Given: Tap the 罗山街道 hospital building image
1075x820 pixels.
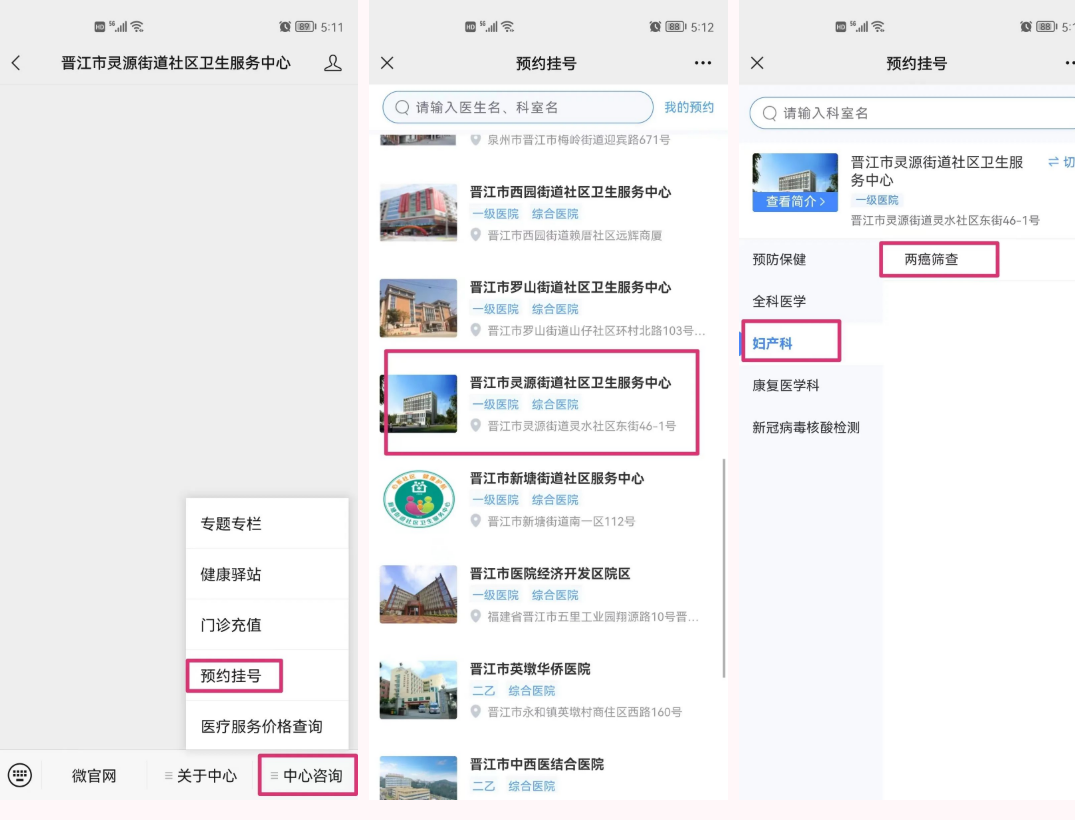Looking at the screenshot, I should click(x=418, y=308).
